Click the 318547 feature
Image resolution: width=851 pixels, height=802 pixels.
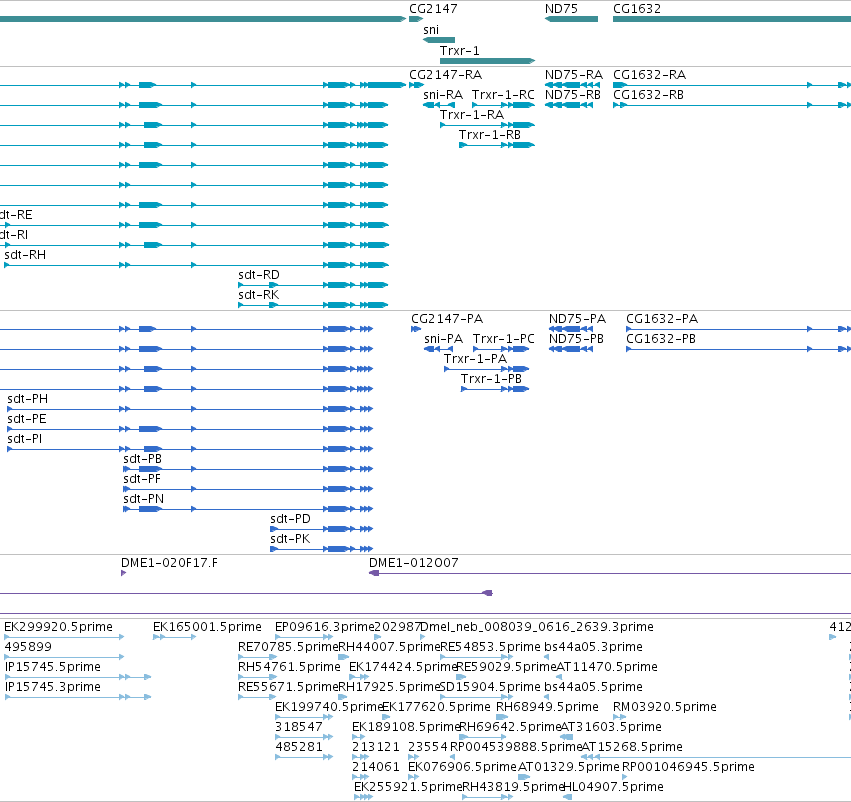(304, 737)
